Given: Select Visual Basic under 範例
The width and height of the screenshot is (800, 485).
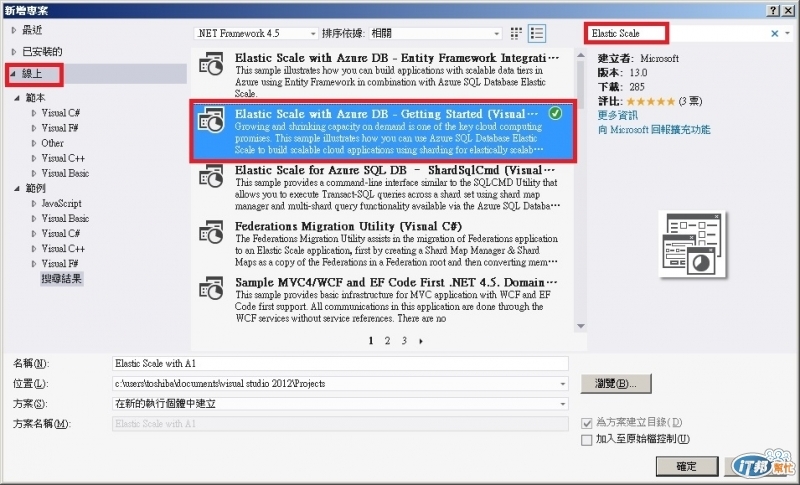Looking at the screenshot, I should click(65, 218).
